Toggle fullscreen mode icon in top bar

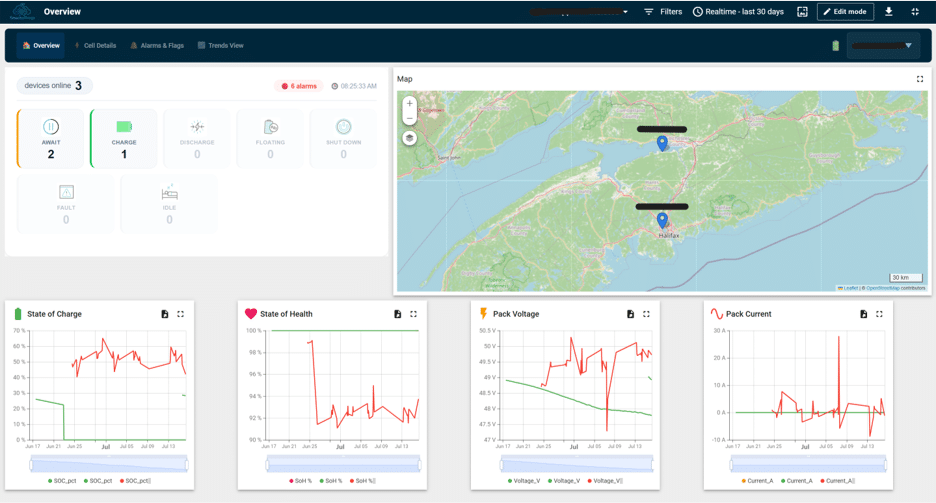click(915, 11)
